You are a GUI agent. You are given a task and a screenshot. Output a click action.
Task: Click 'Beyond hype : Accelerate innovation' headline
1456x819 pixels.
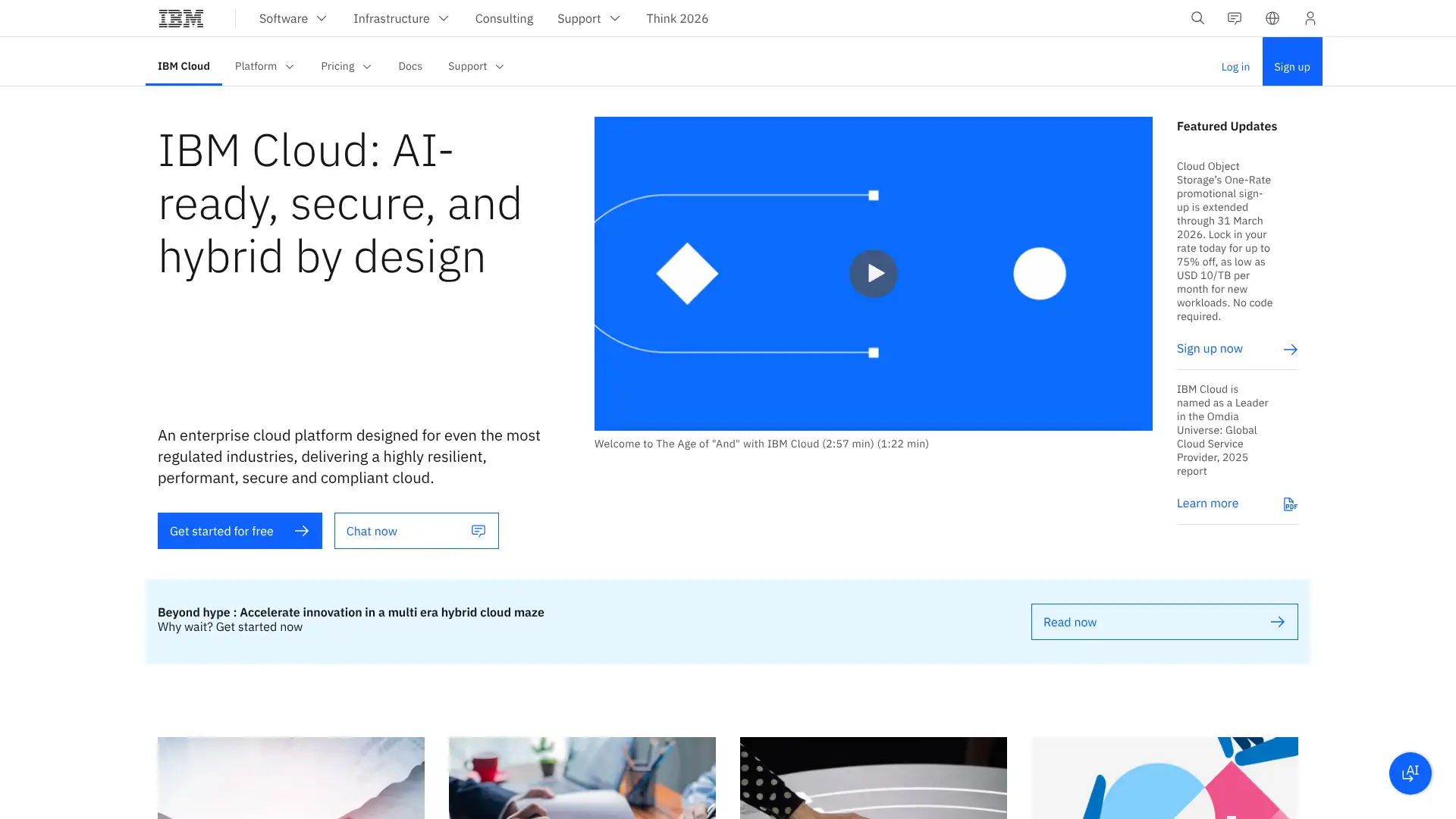pyautogui.click(x=351, y=612)
